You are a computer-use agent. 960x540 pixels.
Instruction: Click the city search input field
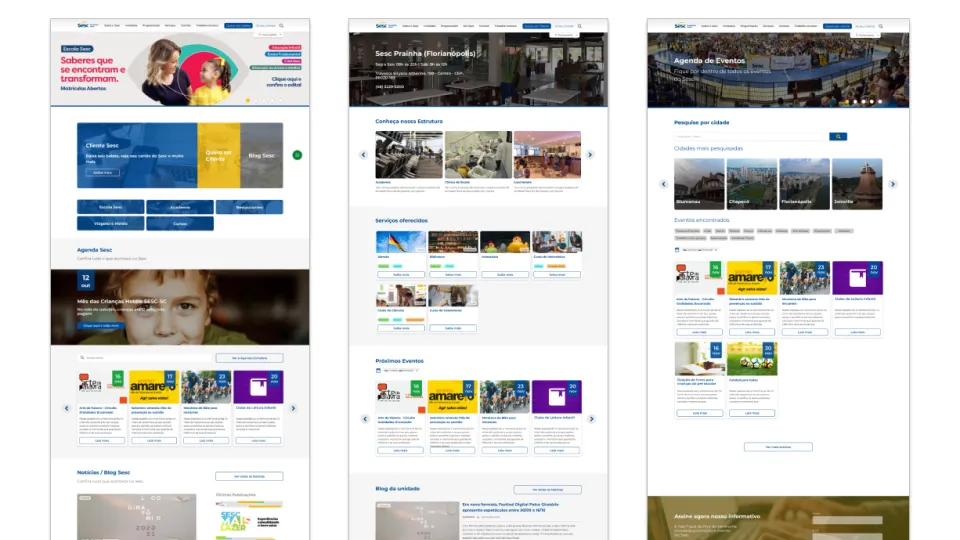point(750,136)
